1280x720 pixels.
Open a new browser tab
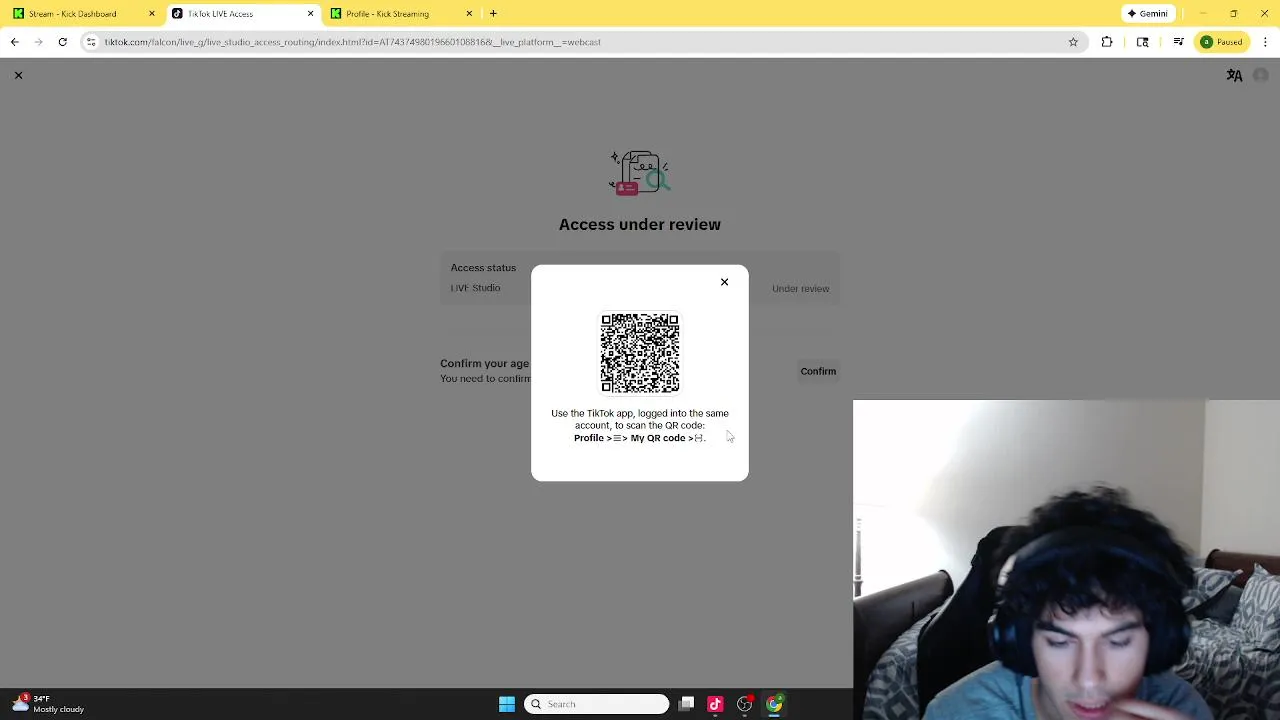(493, 14)
